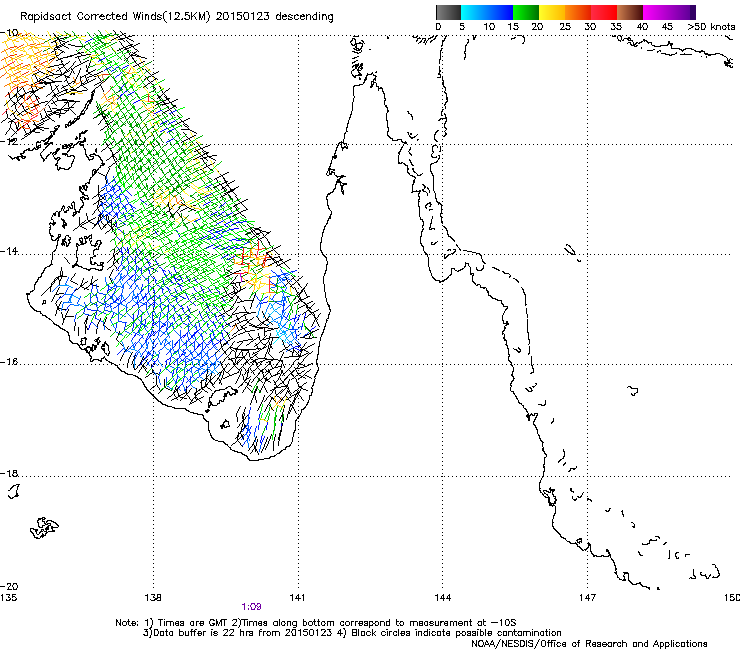
Task: Click the legend value '35'
Action: pyautogui.click(x=616, y=27)
